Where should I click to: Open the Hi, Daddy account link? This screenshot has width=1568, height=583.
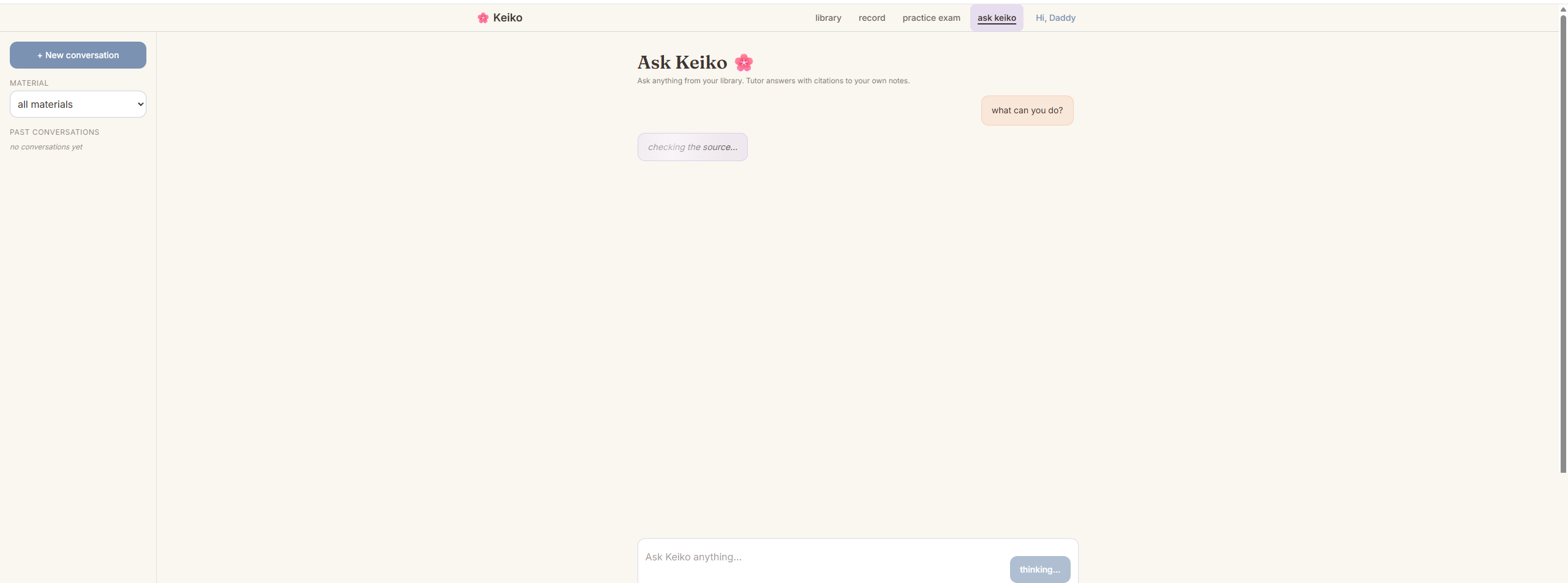[x=1055, y=18]
